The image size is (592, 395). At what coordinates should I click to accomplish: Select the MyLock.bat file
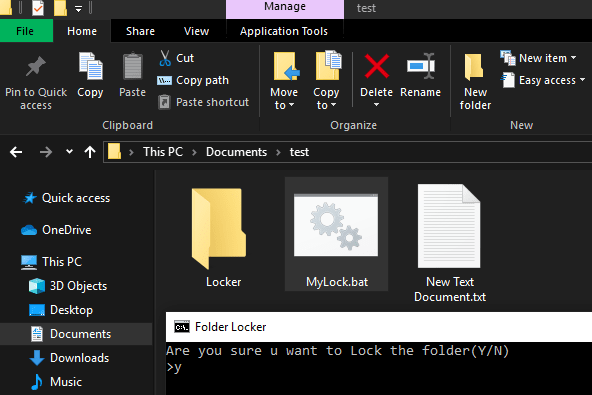[x=336, y=234]
